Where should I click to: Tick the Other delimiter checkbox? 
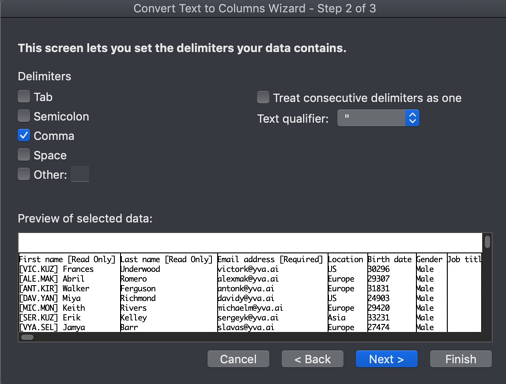coord(24,174)
